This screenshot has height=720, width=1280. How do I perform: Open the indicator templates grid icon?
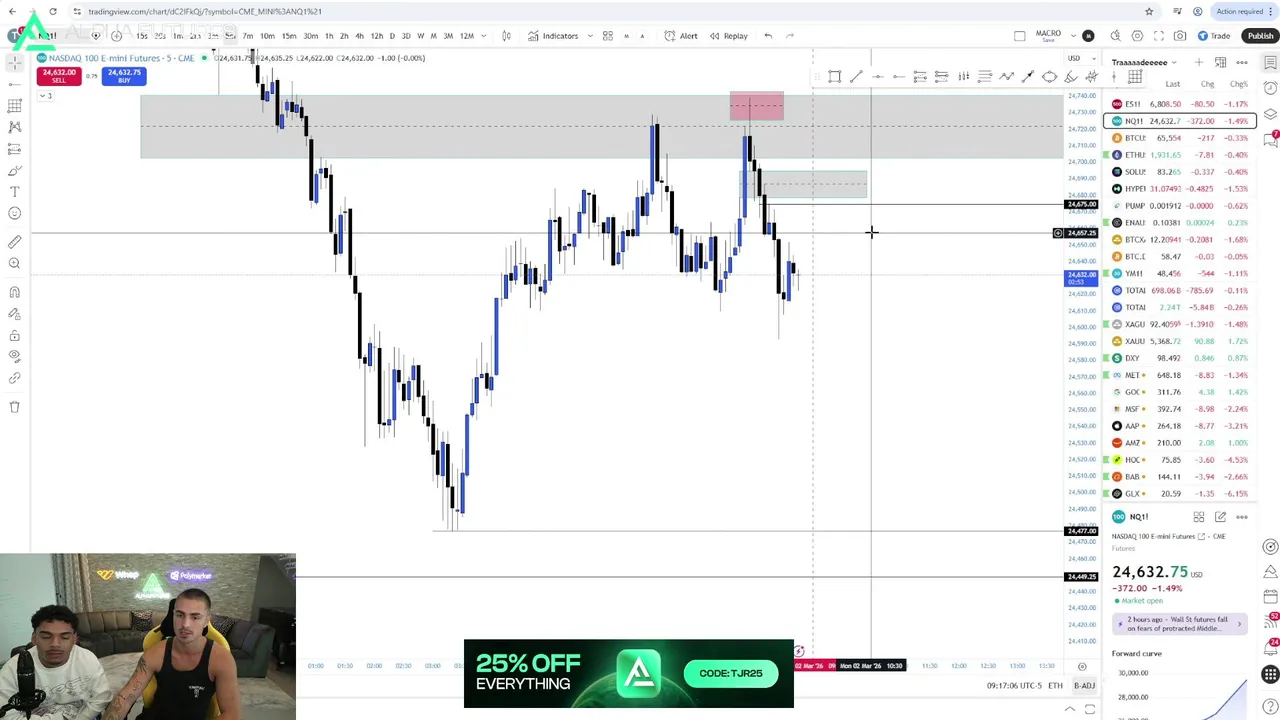[x=607, y=36]
